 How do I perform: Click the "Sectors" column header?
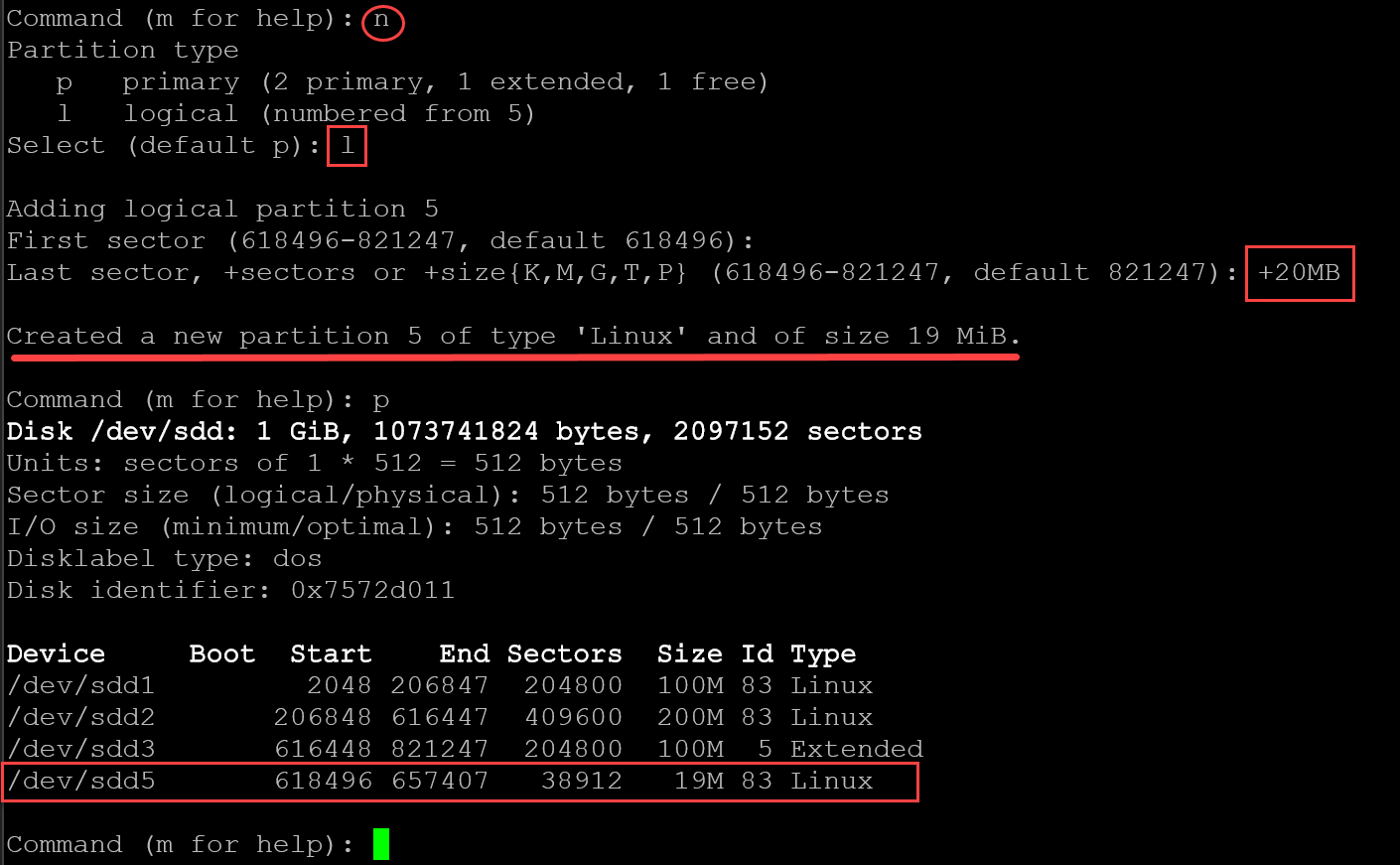tap(564, 653)
